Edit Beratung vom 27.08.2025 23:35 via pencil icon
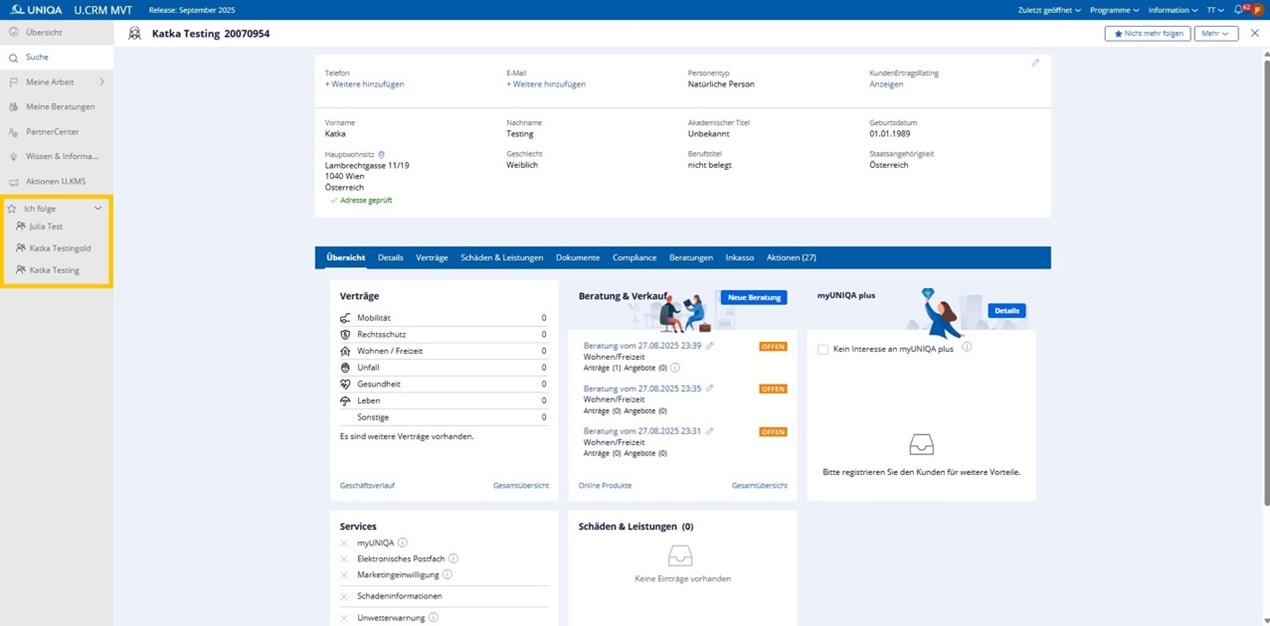 pyautogui.click(x=710, y=388)
